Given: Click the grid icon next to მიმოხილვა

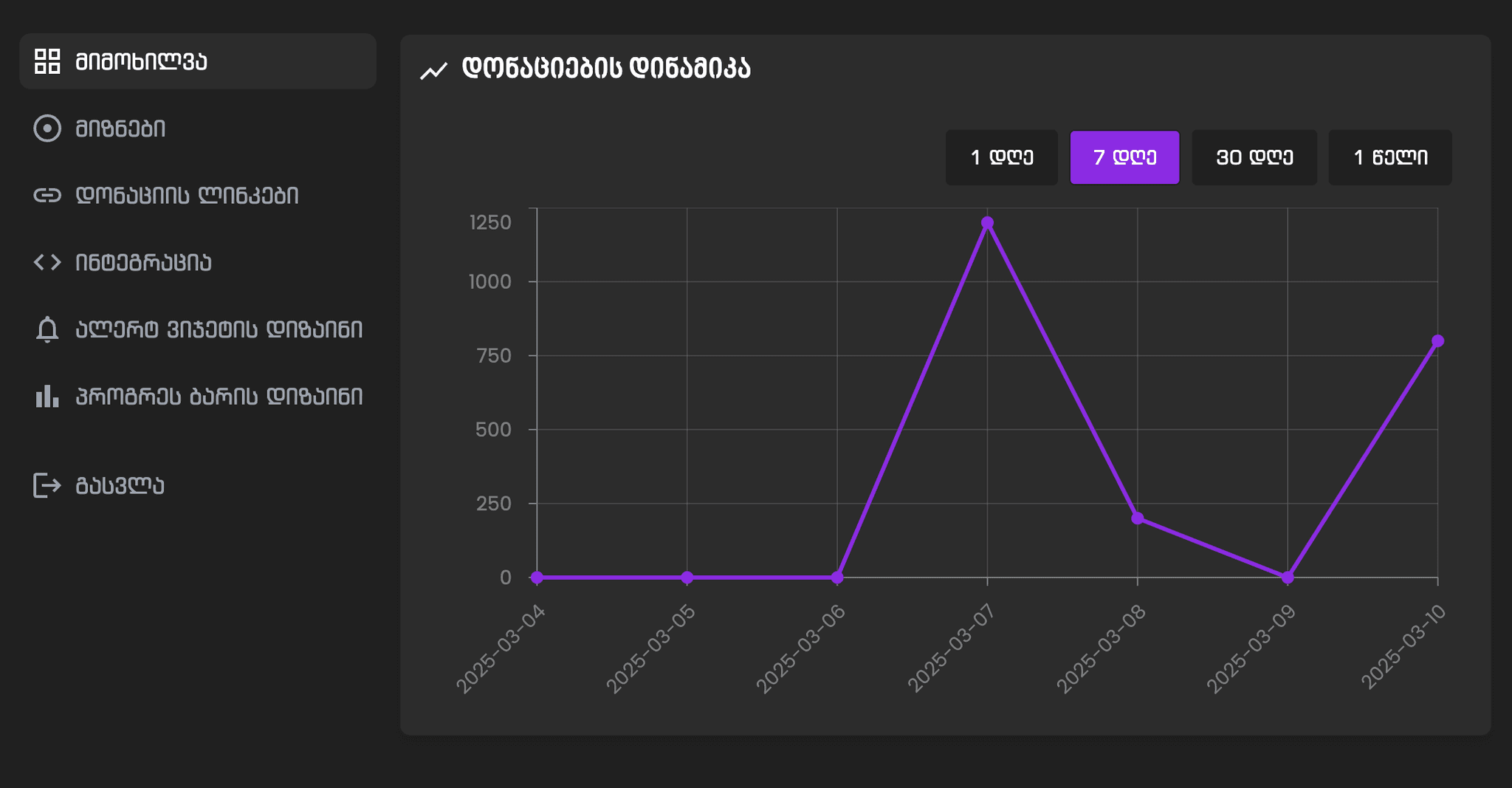Looking at the screenshot, I should point(47,62).
